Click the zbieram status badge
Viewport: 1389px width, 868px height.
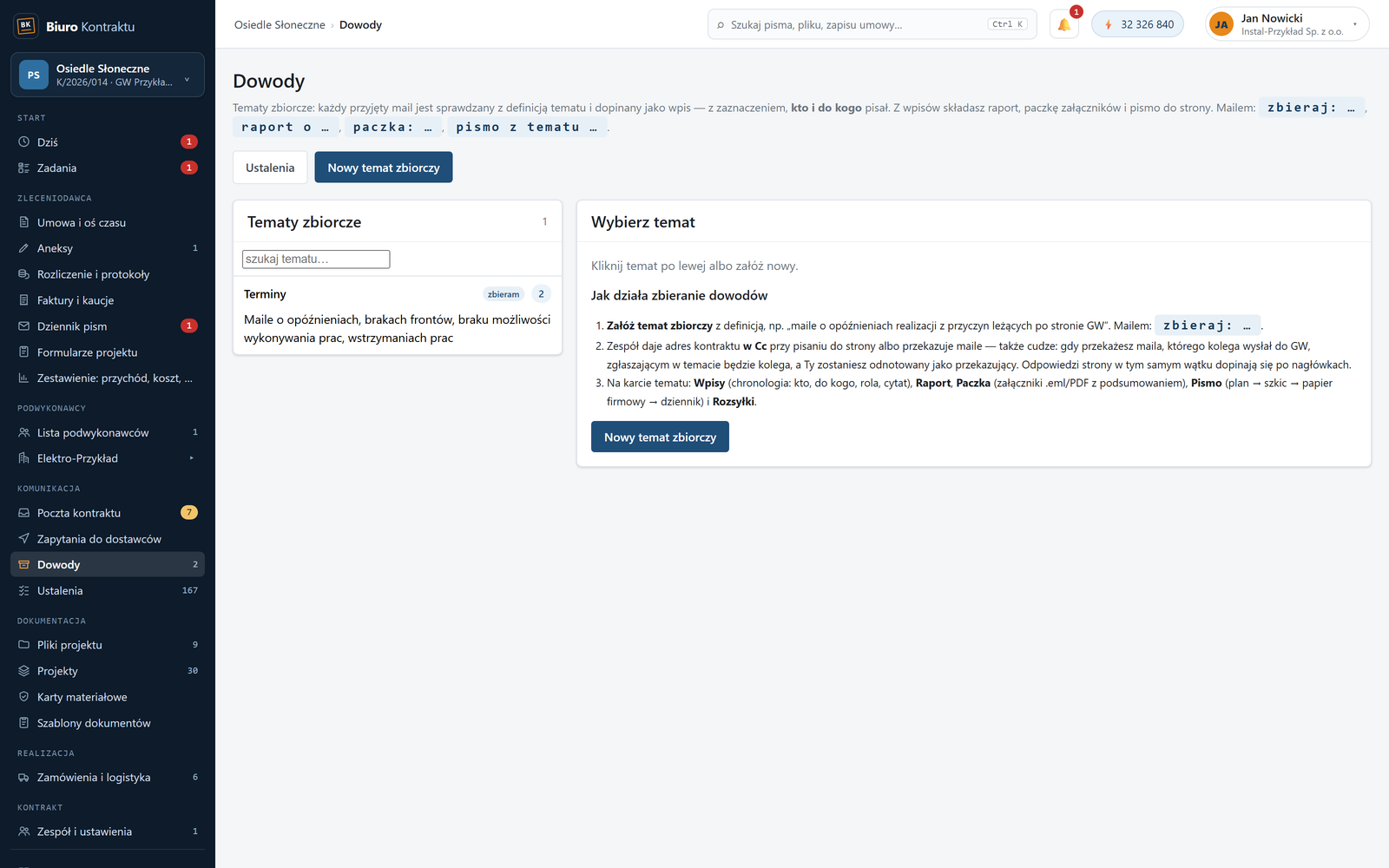pos(504,294)
